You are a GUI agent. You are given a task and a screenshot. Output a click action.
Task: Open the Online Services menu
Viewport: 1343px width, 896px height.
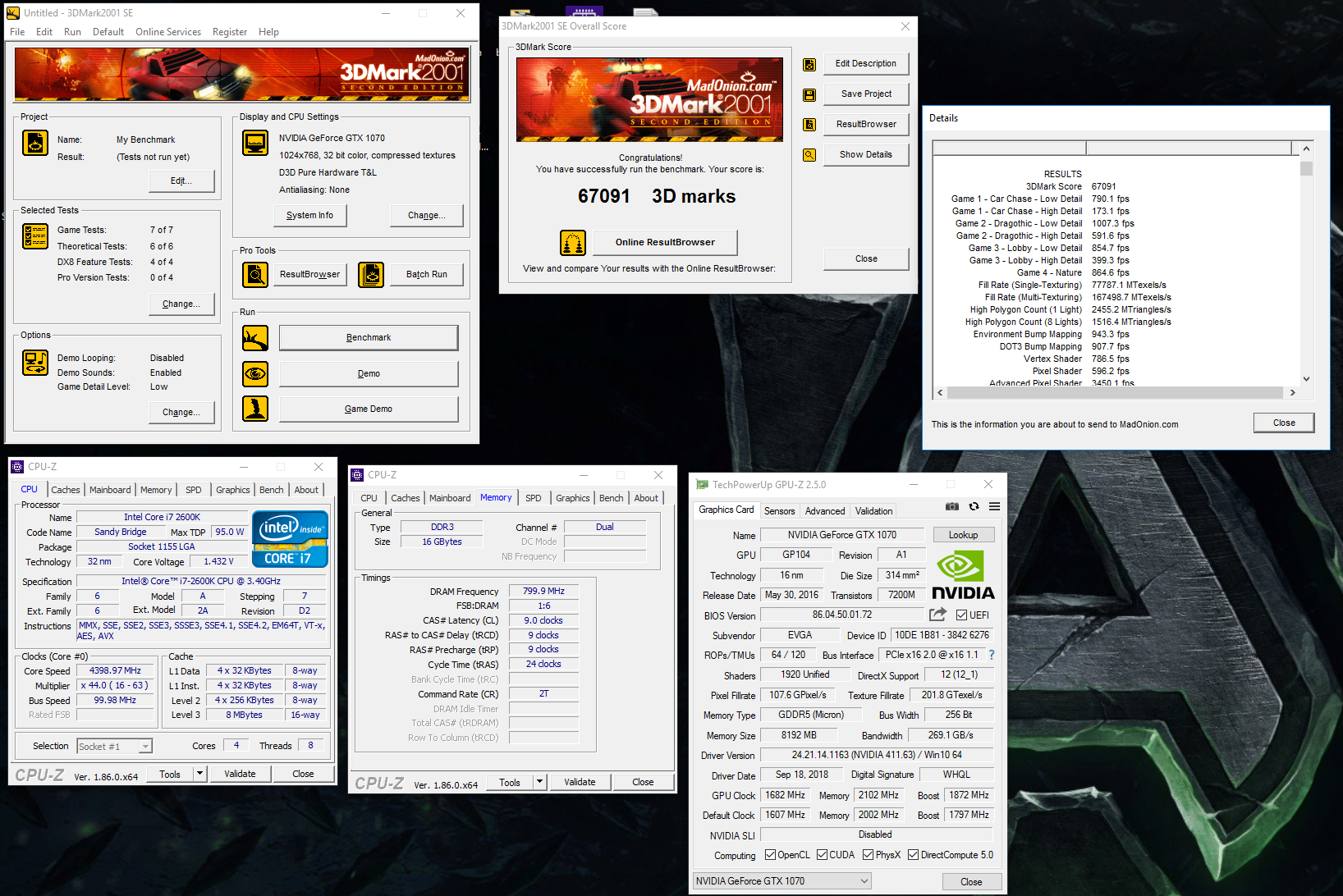[x=168, y=32]
